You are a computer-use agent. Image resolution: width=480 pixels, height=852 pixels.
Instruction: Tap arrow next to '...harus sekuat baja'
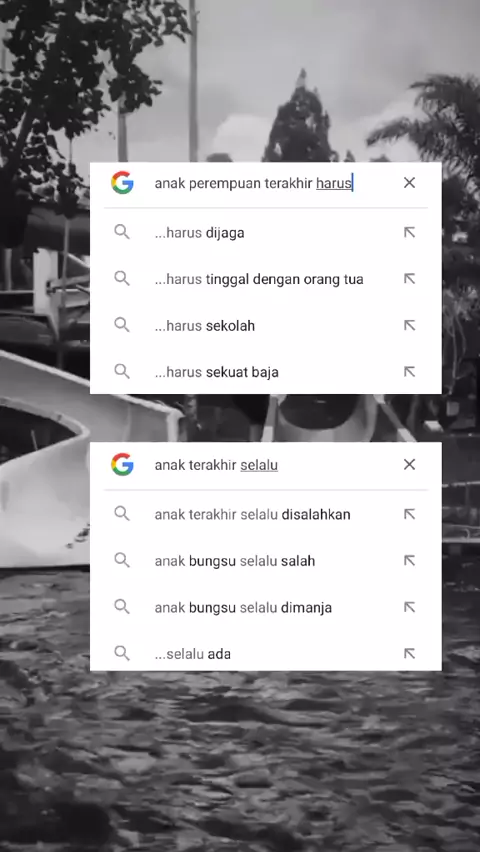[409, 372]
